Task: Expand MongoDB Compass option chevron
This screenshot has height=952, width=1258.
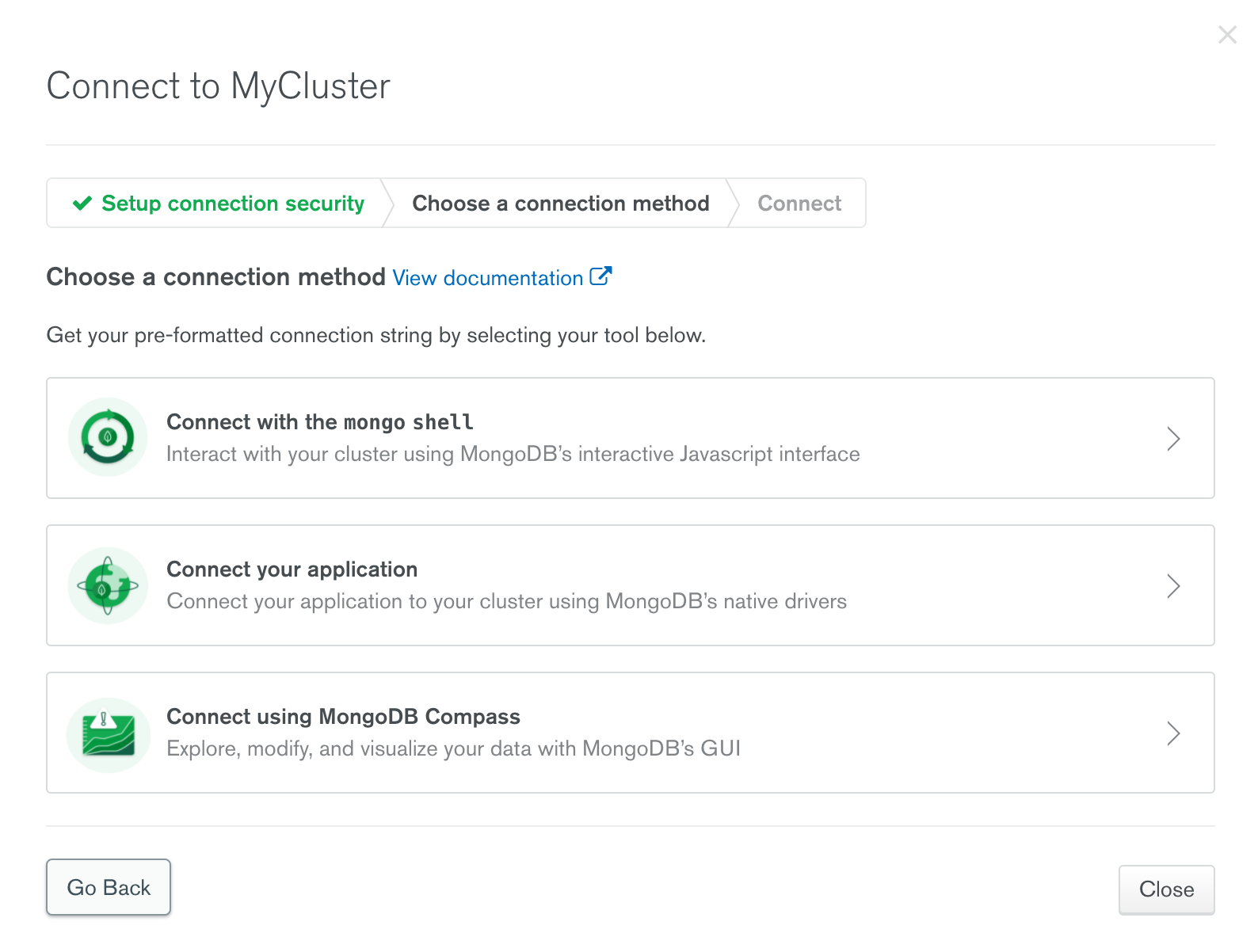Action: tap(1173, 733)
